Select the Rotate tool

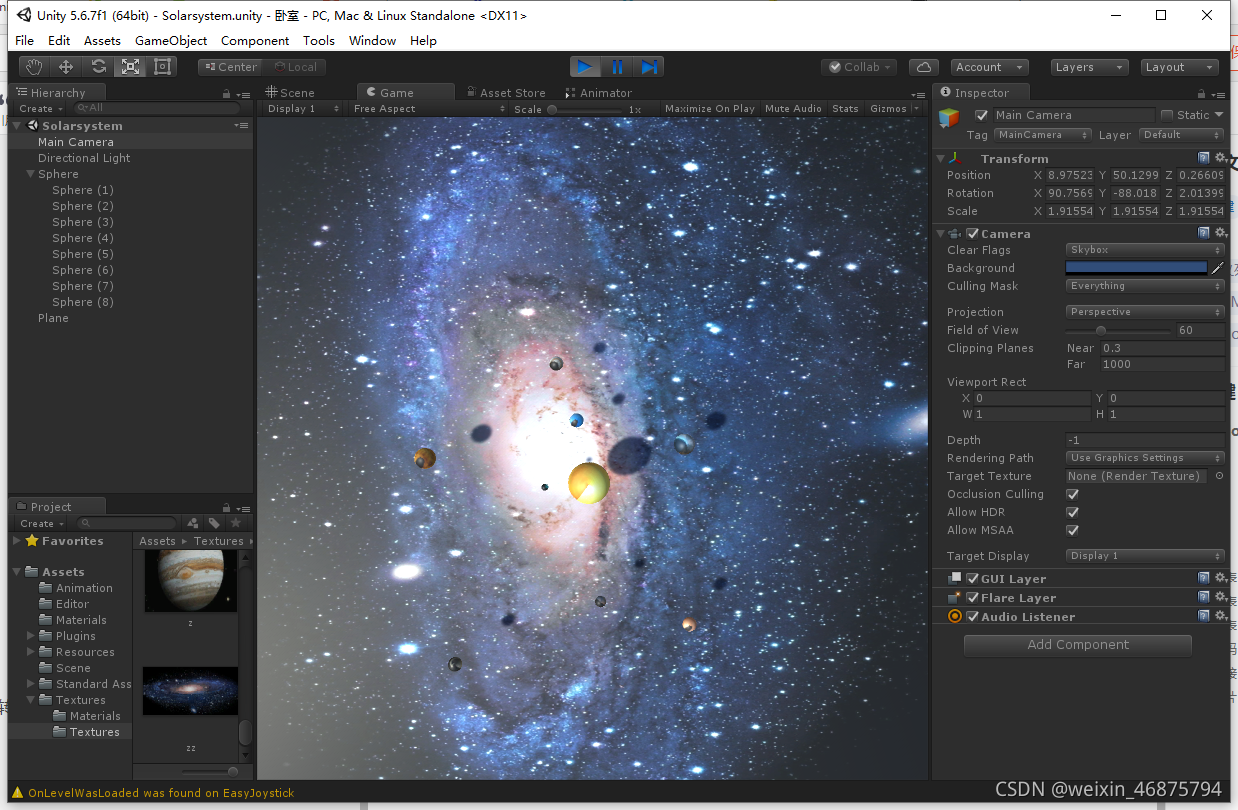[98, 67]
